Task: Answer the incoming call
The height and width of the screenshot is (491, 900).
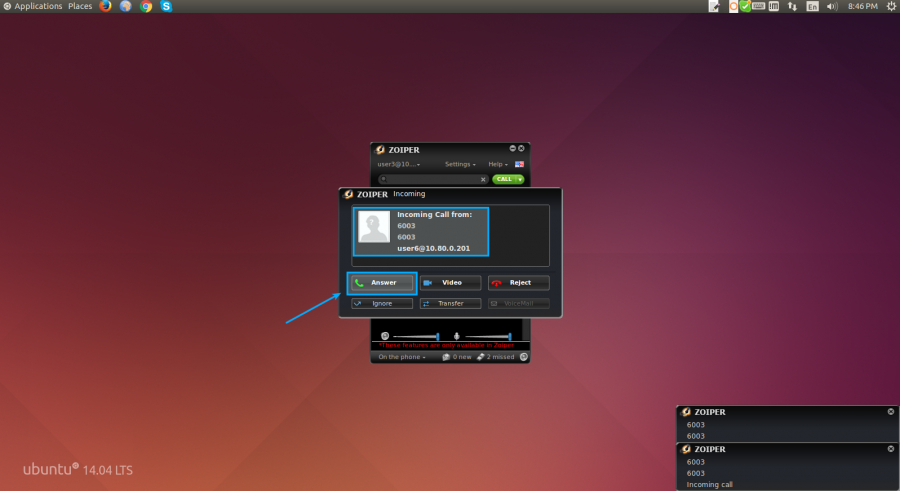Action: click(x=382, y=283)
